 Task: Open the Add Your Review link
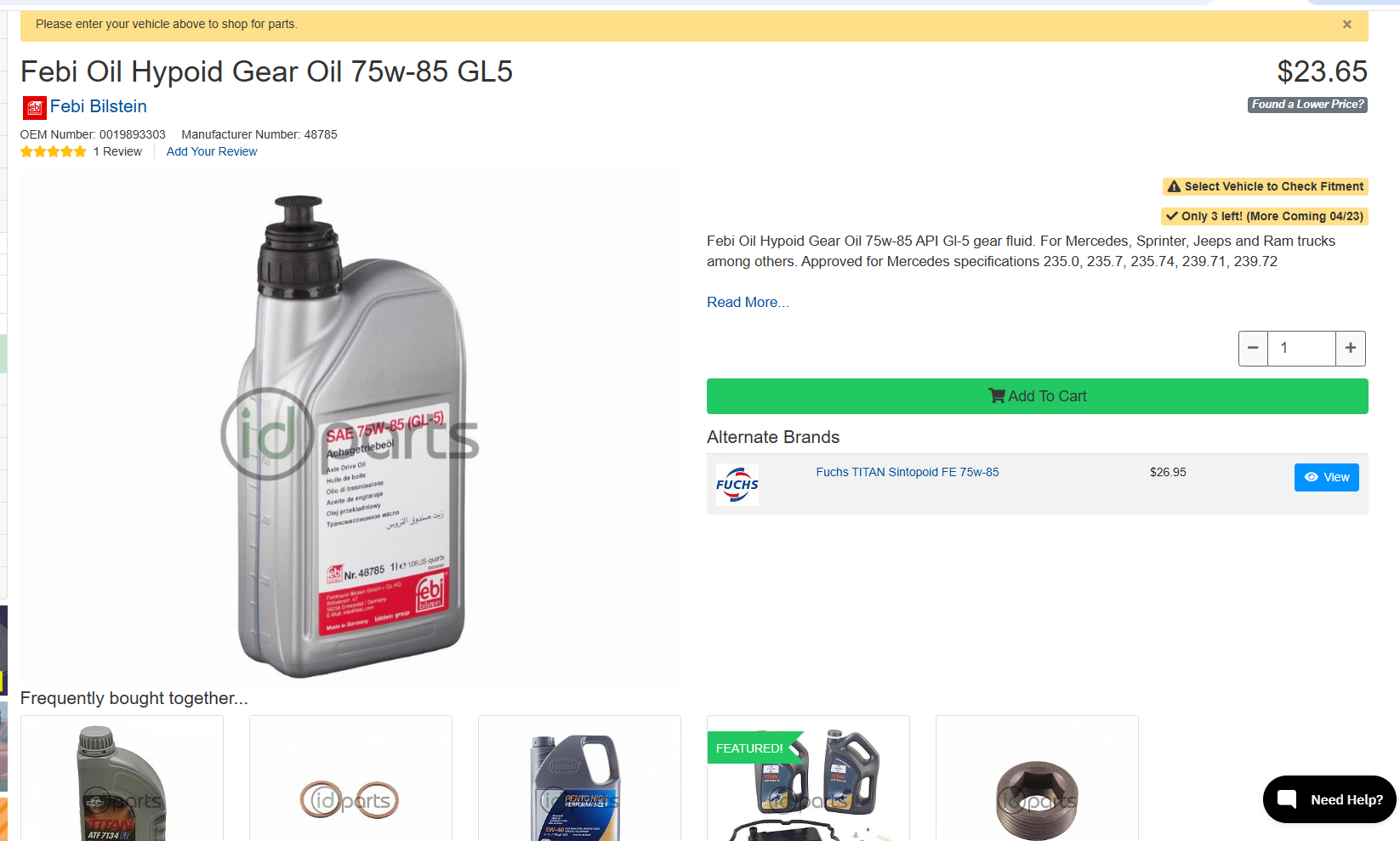tap(212, 151)
